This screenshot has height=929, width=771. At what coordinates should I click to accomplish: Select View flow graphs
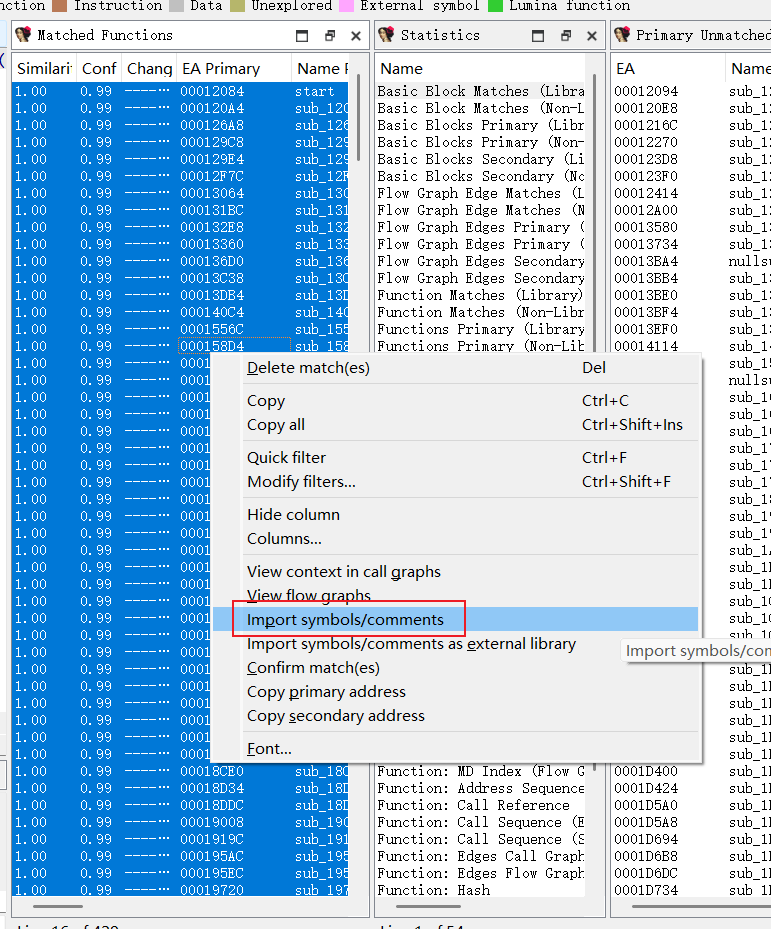[455, 595]
